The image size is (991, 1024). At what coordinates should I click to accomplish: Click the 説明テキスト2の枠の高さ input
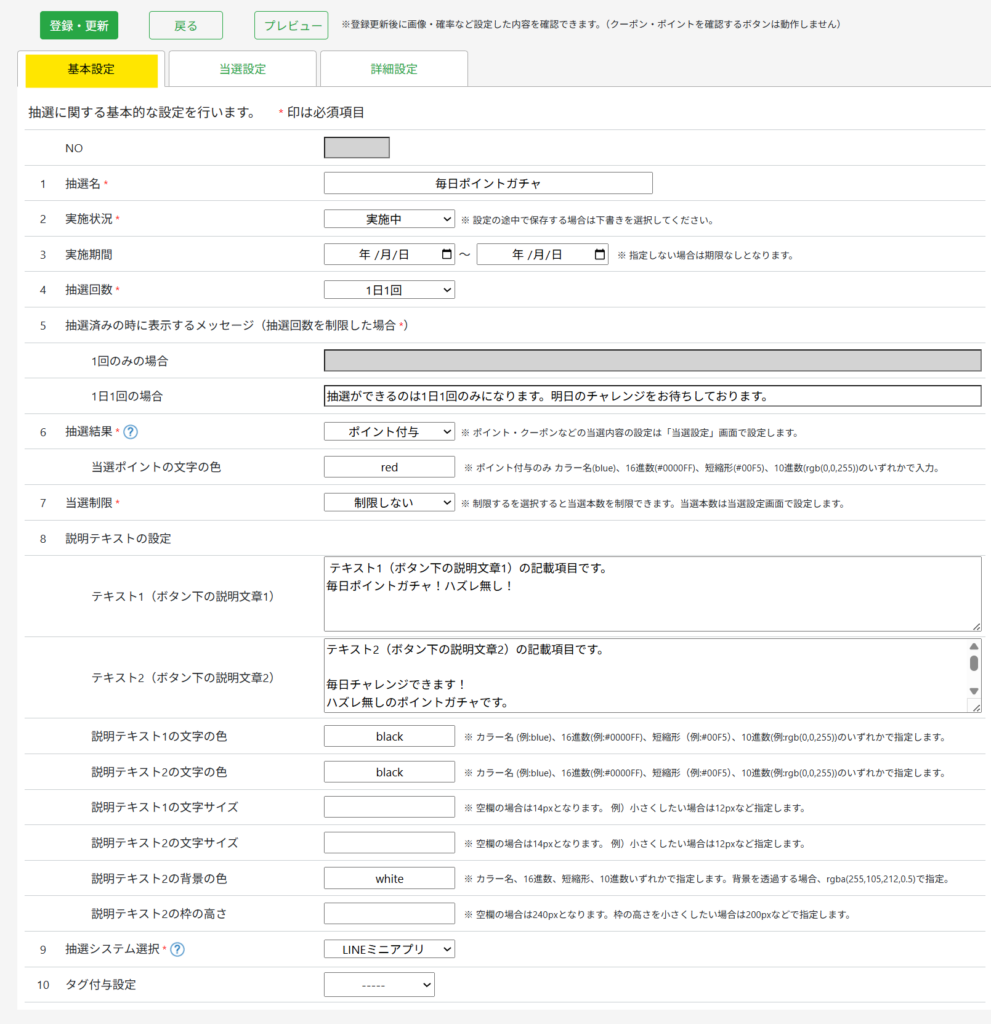389,914
